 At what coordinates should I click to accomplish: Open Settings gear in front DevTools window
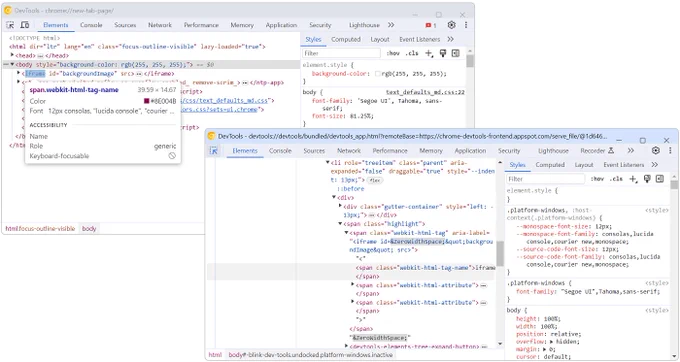656,150
